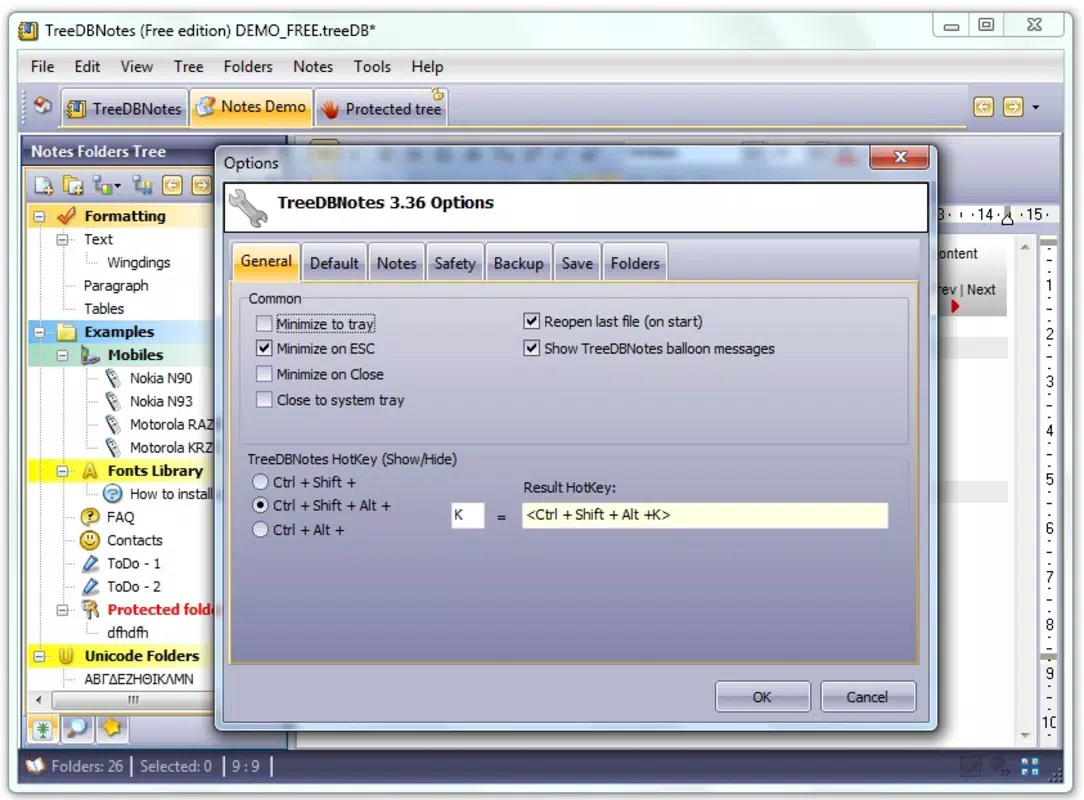
Task: Click the Formatting checkmark icon
Action: point(66,216)
